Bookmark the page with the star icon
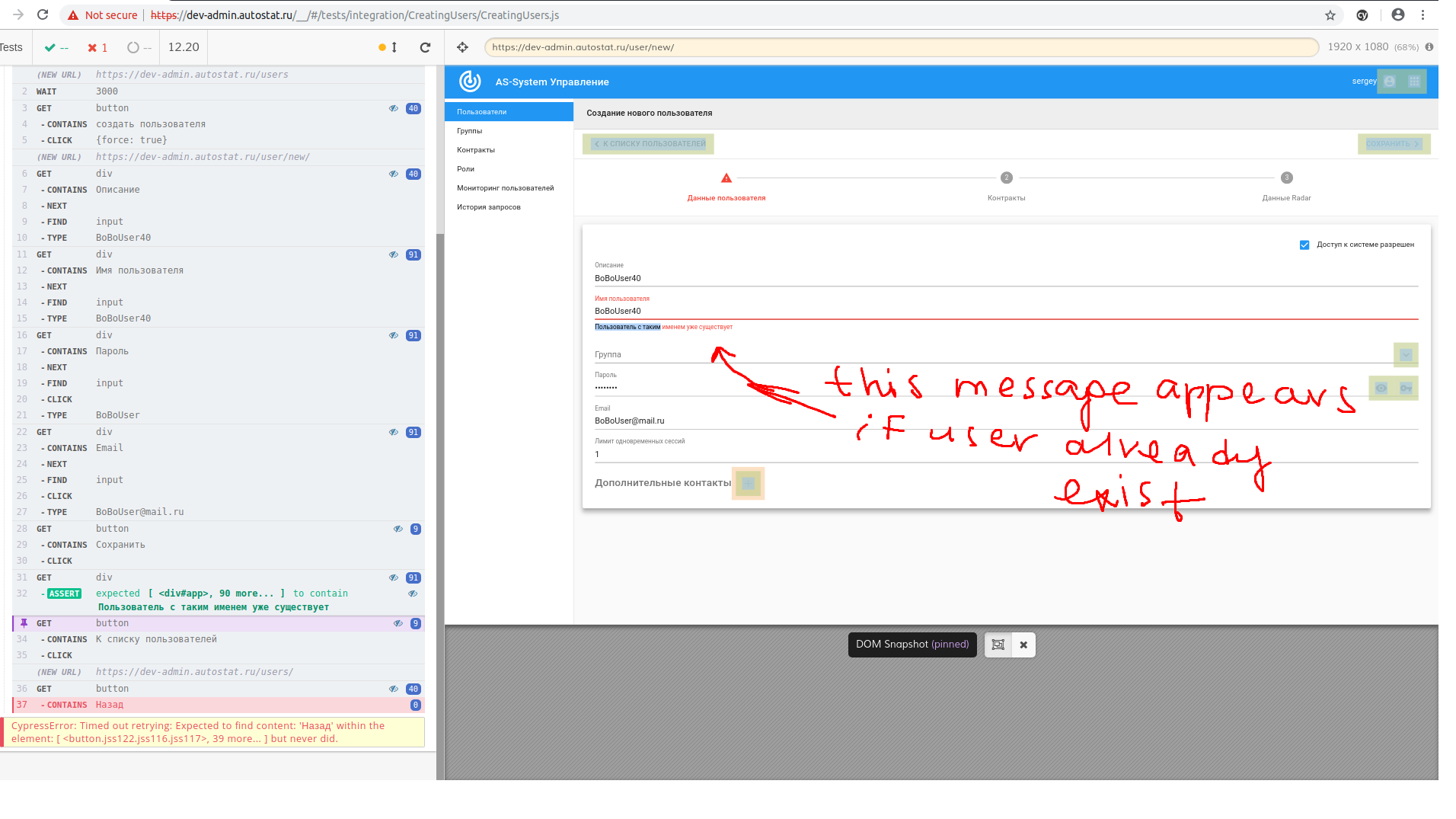This screenshot has height=819, width=1456. (1330, 15)
